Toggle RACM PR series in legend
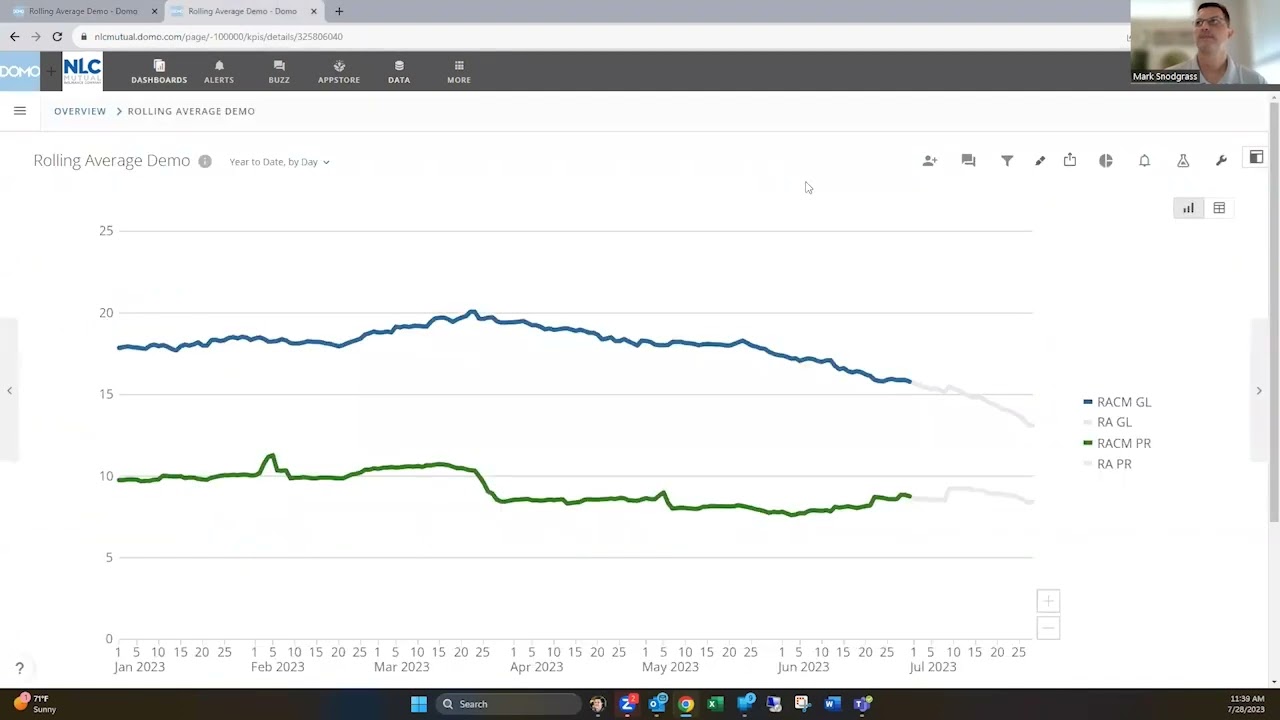 pos(1117,444)
